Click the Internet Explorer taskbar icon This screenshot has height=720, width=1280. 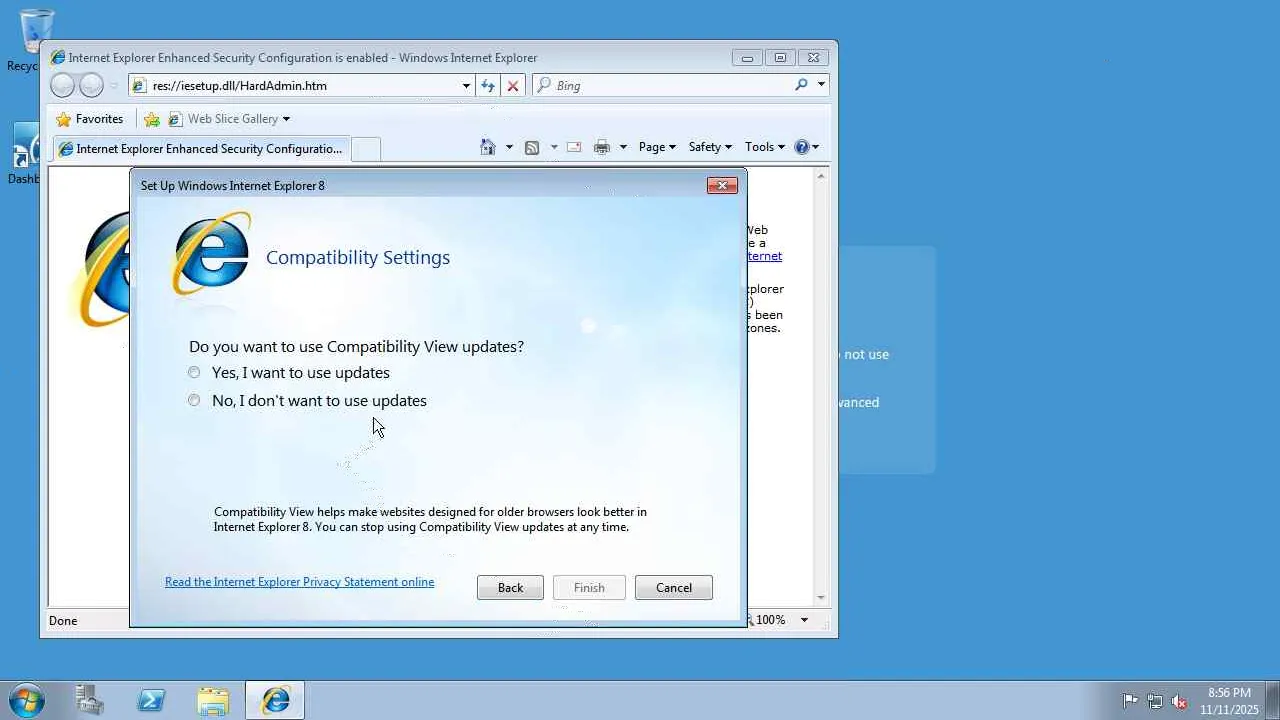coord(275,701)
